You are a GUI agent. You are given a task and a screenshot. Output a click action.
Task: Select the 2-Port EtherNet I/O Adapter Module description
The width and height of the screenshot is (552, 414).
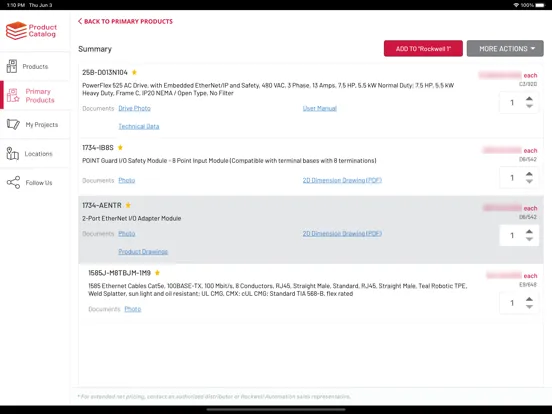click(132, 218)
